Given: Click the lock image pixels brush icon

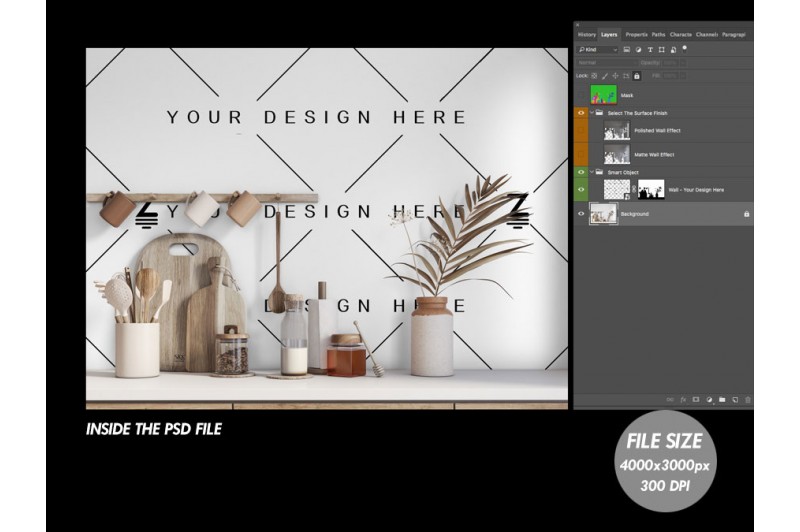Looking at the screenshot, I should point(605,76).
